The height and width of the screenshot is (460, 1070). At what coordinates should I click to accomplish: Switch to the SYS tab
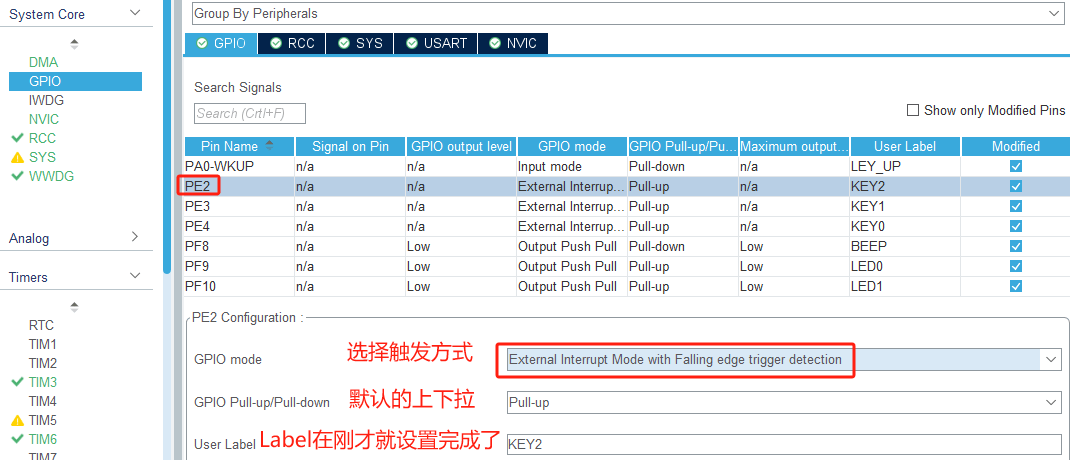pyautogui.click(x=360, y=43)
